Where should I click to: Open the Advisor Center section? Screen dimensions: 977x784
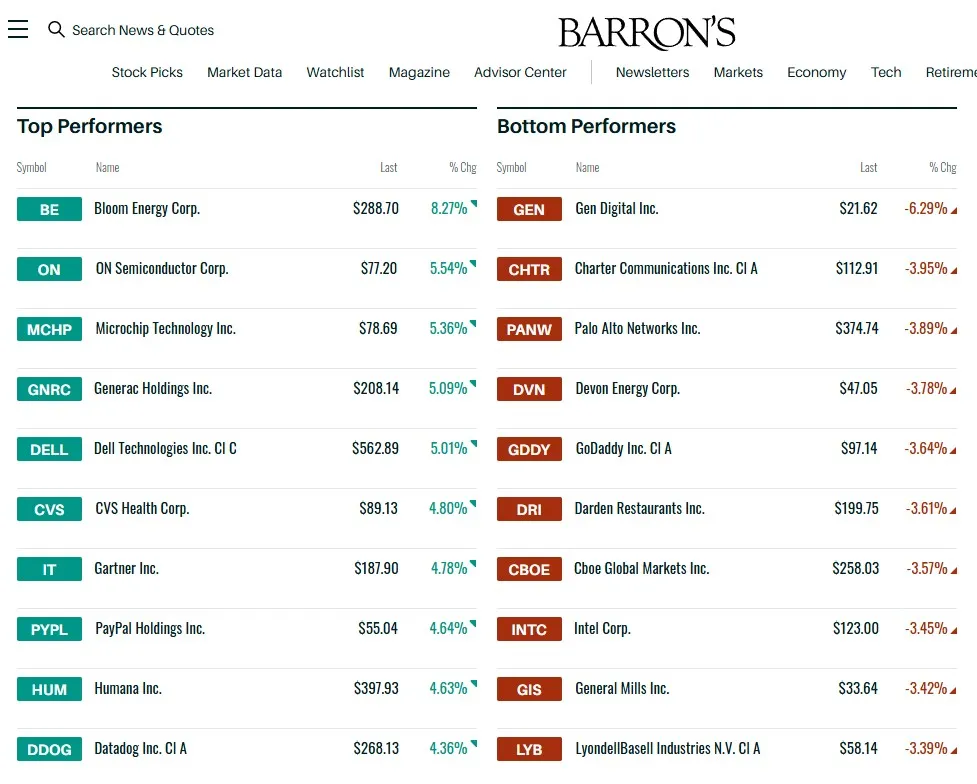520,72
